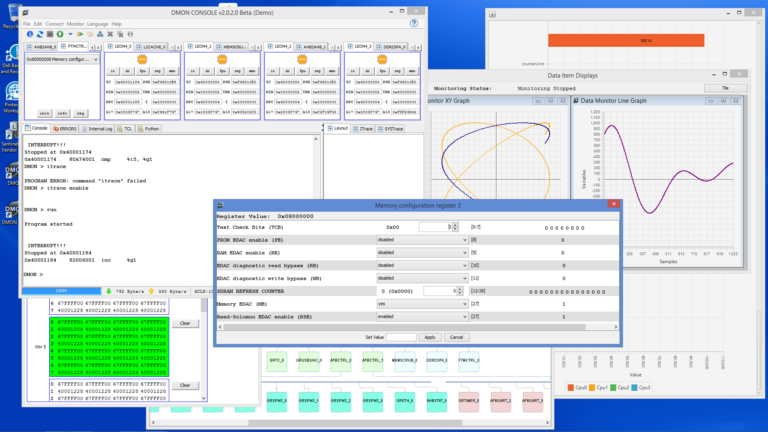Click Cancel in the register dialog
Screen dimensions: 768x432
coord(456,337)
